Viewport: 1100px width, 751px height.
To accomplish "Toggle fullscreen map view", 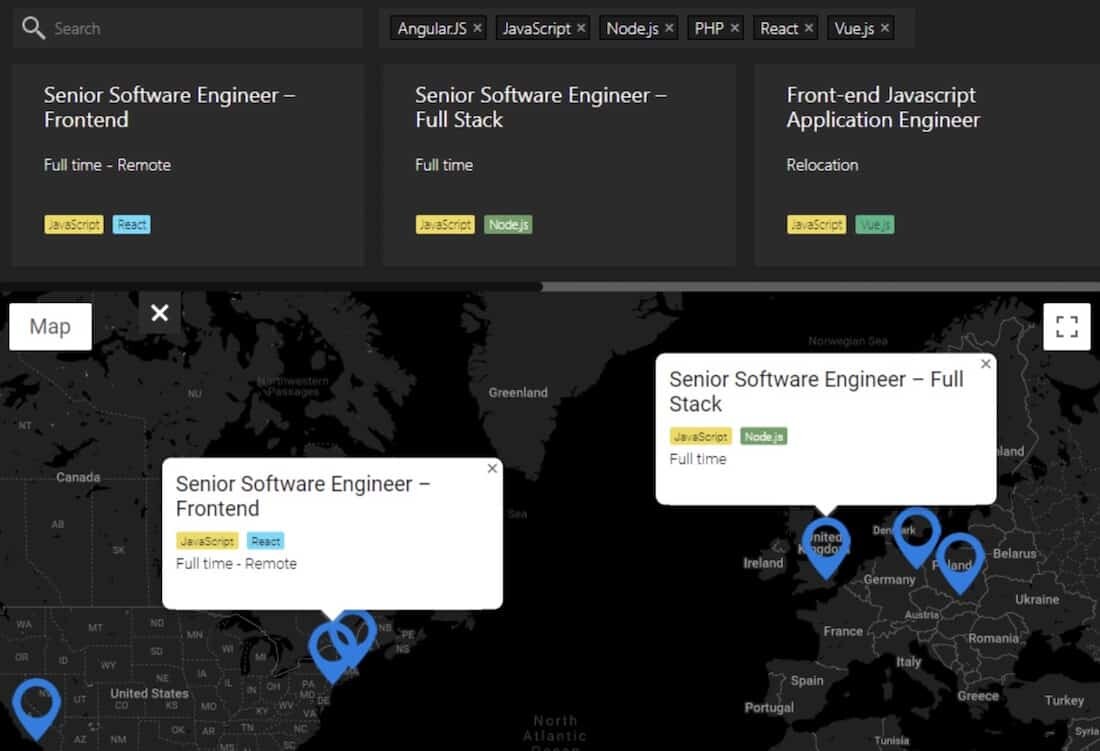I will (x=1066, y=327).
